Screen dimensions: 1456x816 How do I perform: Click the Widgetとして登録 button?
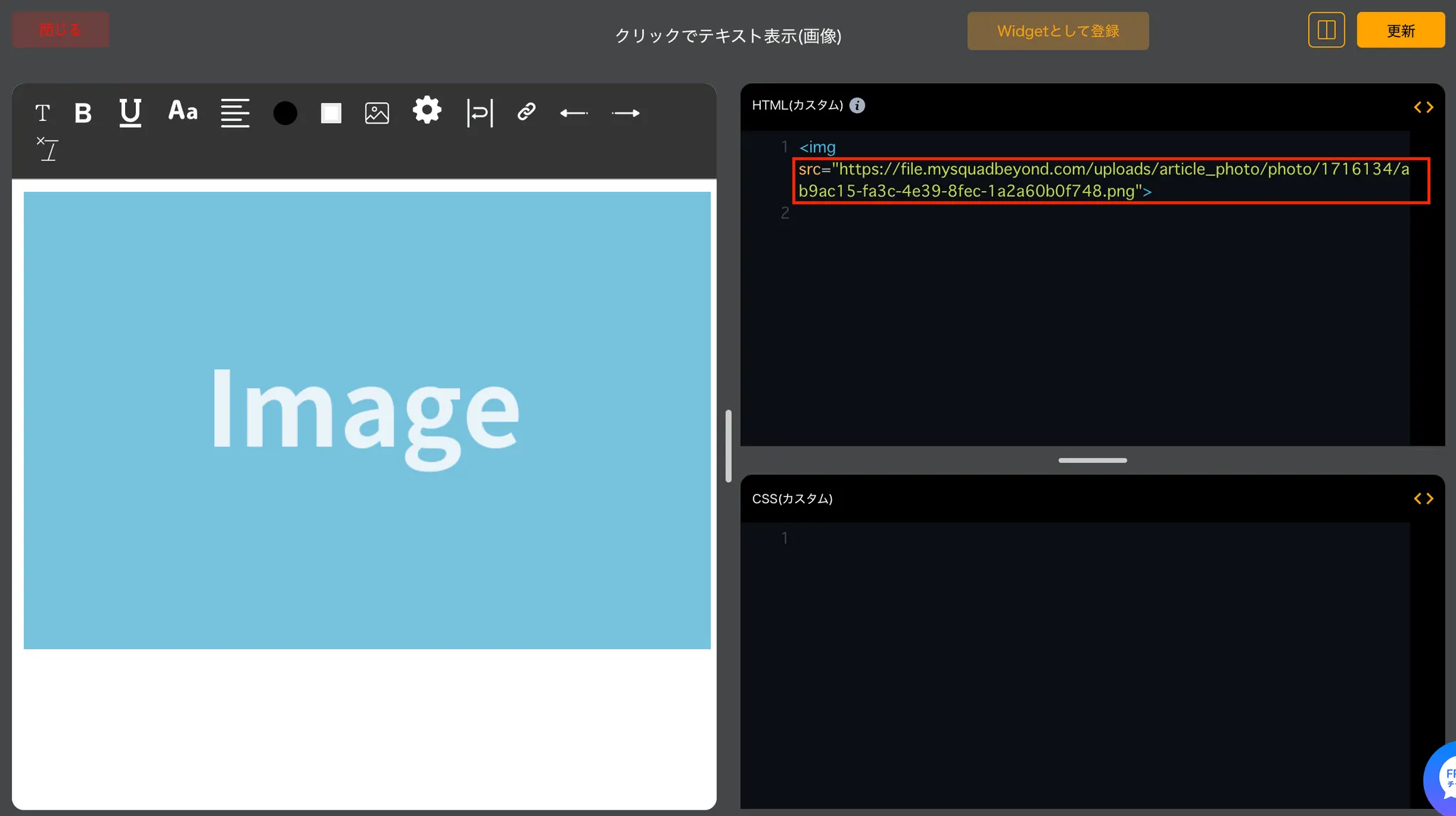click(x=1057, y=31)
